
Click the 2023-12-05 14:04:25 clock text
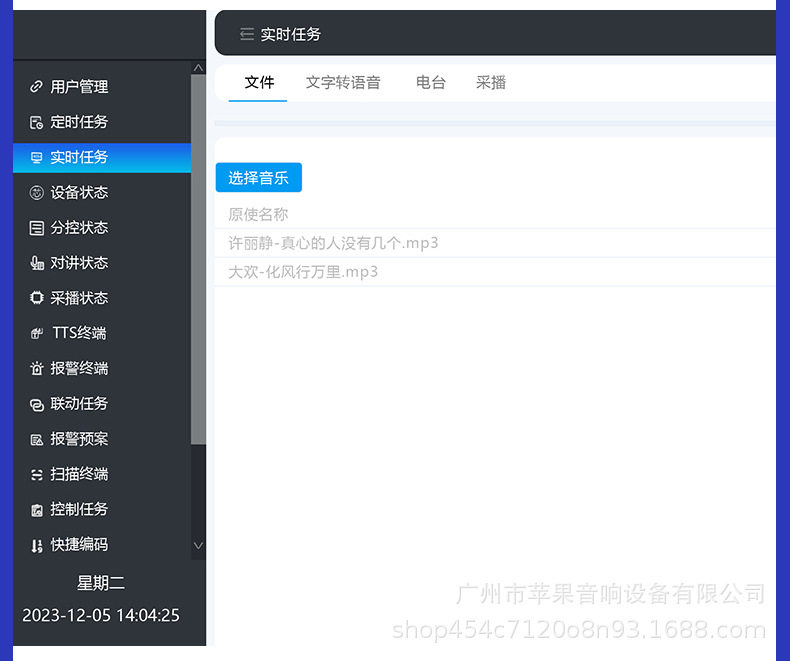click(x=101, y=615)
